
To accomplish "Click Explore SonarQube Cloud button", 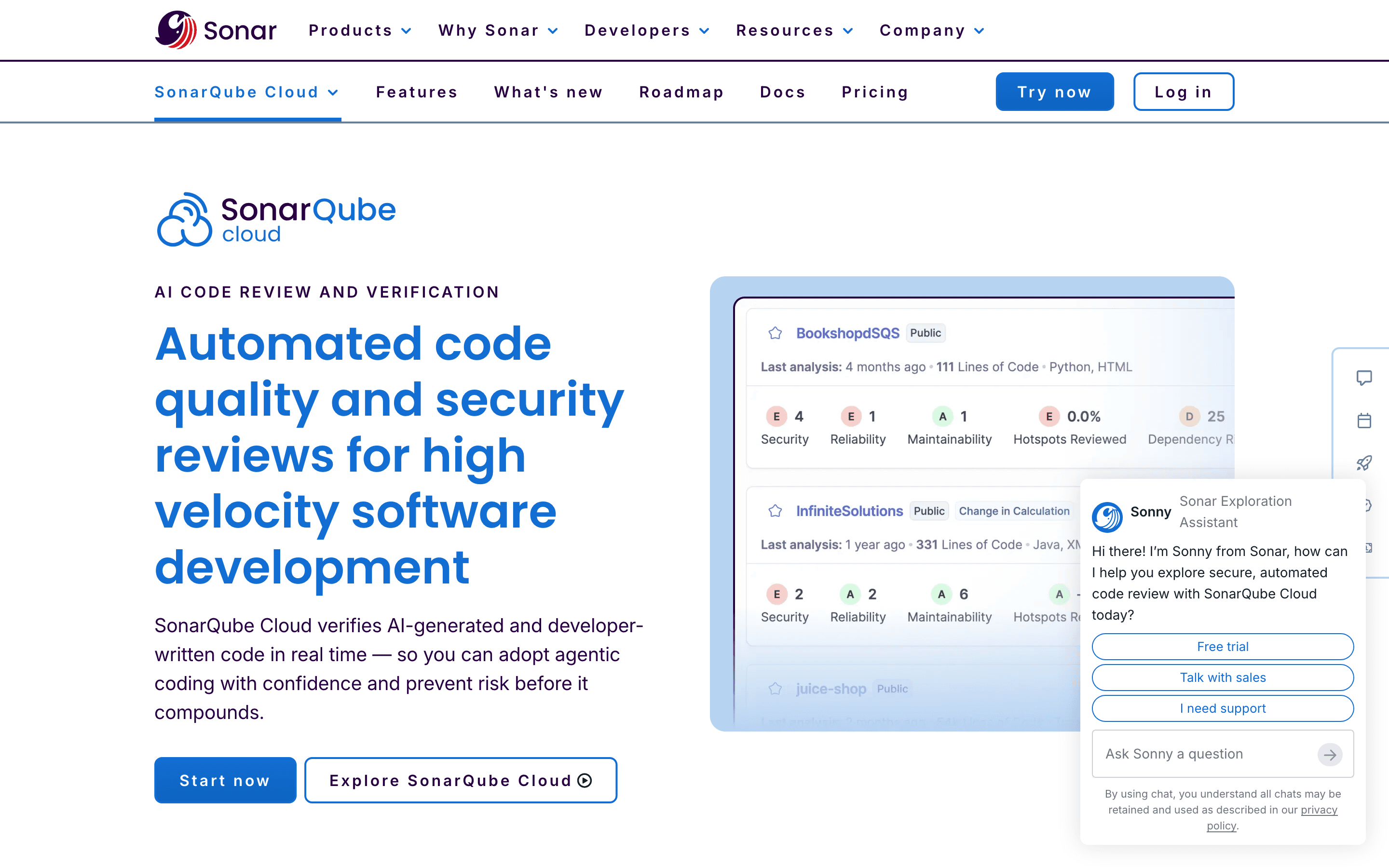I will click(x=460, y=780).
